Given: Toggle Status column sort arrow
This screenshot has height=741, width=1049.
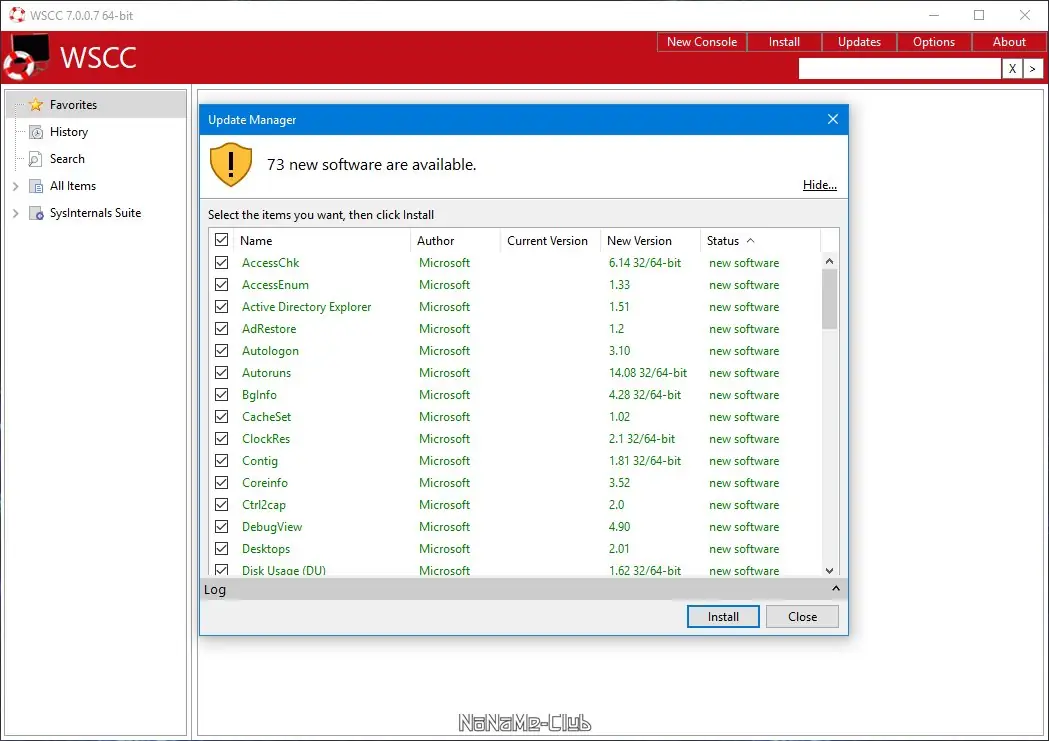Looking at the screenshot, I should [751, 240].
